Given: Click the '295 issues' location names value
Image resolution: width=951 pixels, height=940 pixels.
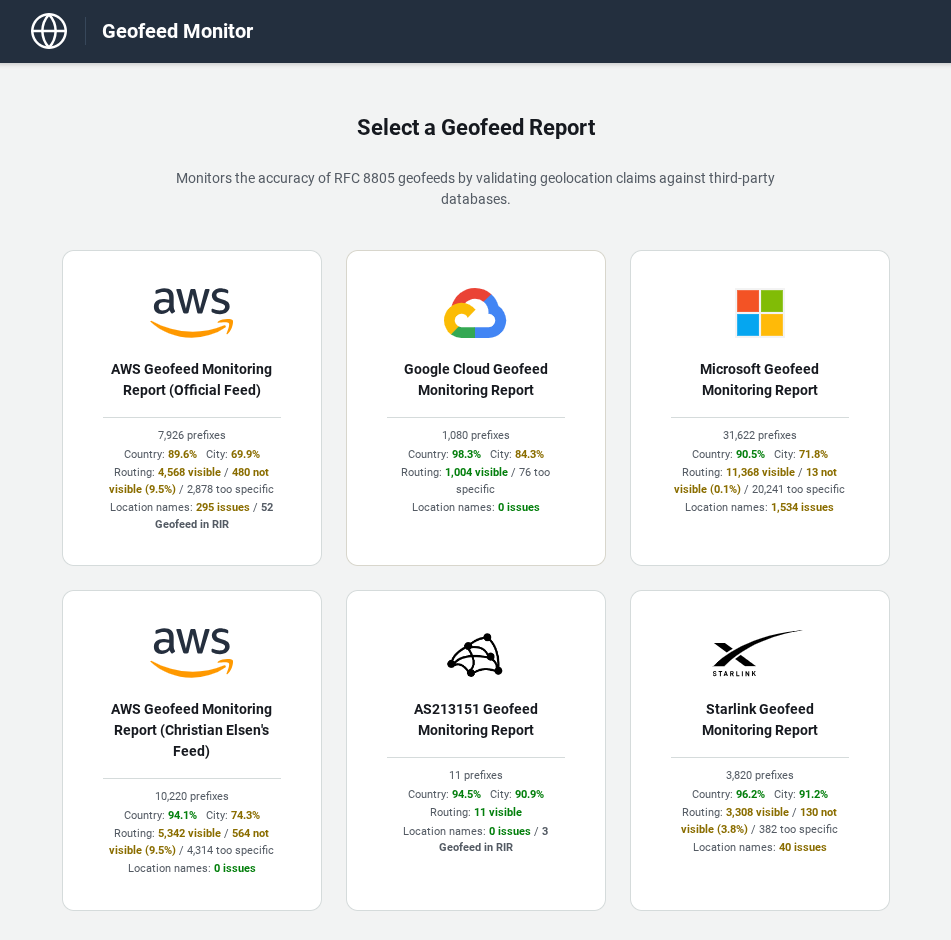Looking at the screenshot, I should [223, 508].
